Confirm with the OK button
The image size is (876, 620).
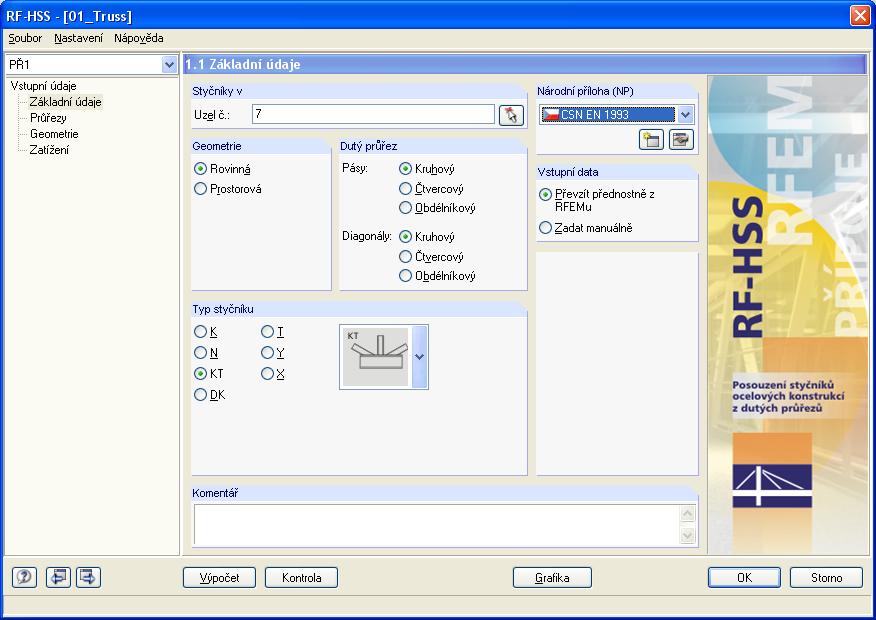[744, 578]
